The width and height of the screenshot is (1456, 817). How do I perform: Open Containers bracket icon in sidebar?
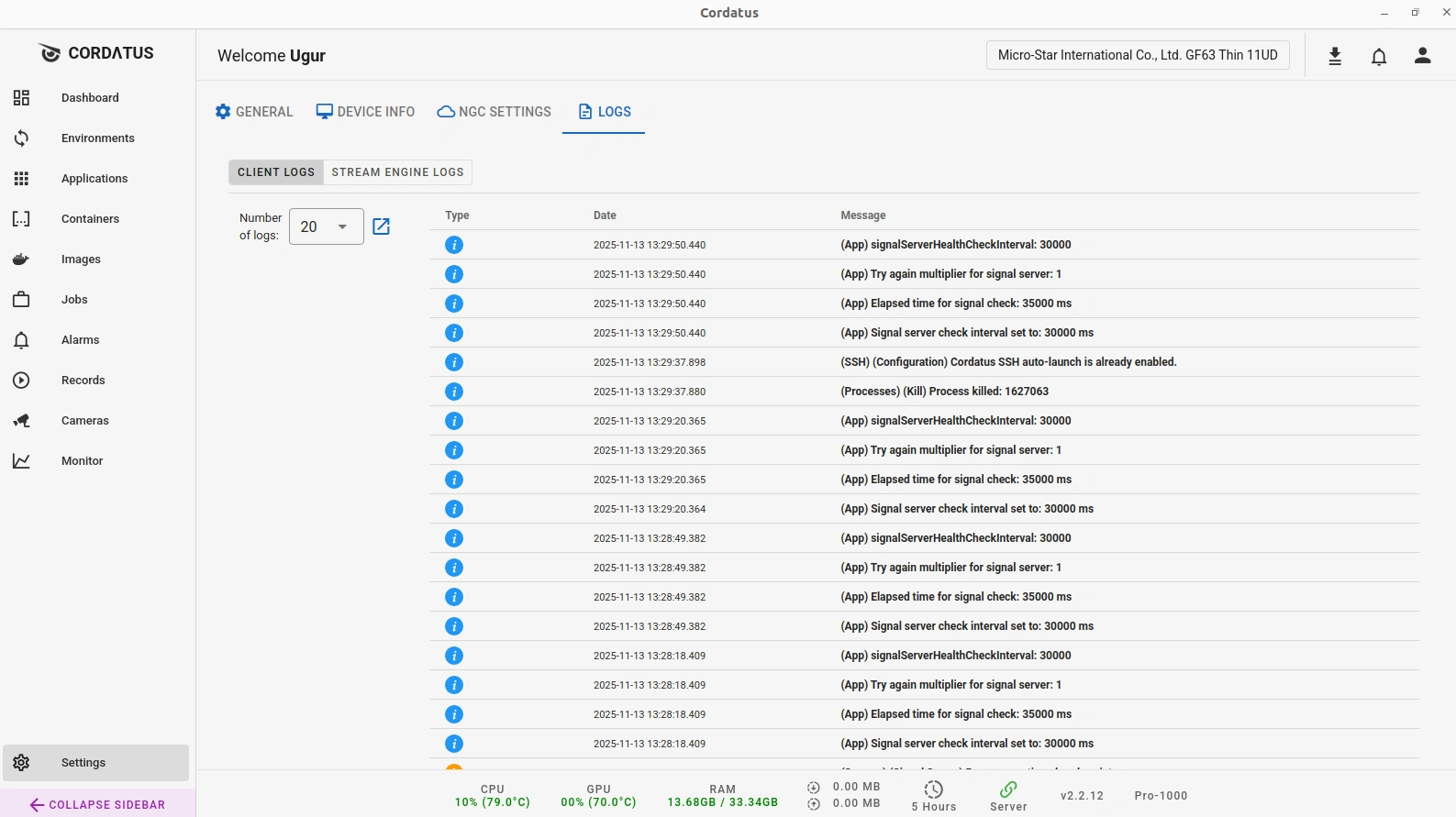[21, 219]
